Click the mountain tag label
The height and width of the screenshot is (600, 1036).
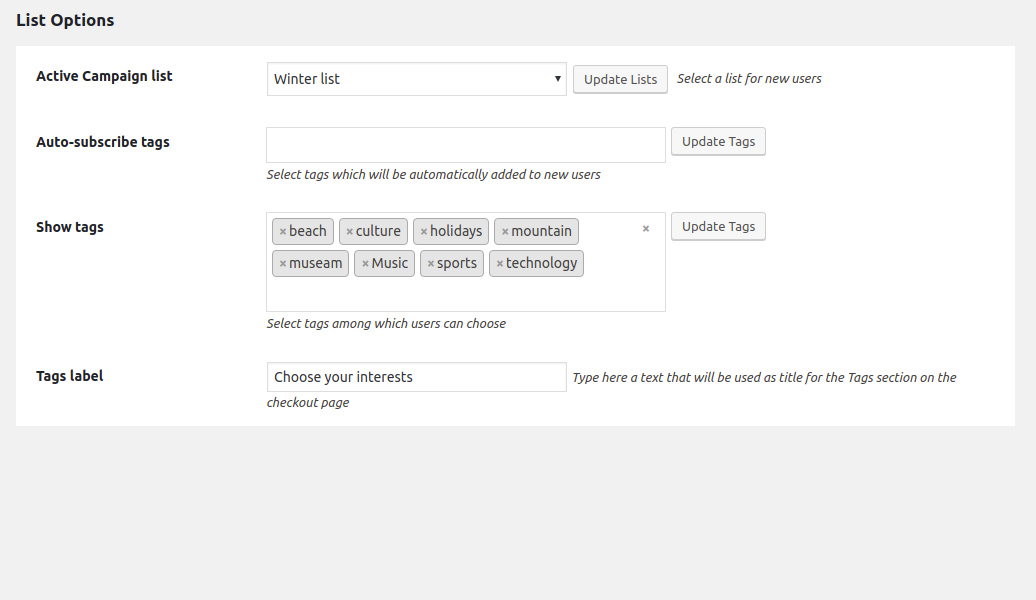(542, 232)
